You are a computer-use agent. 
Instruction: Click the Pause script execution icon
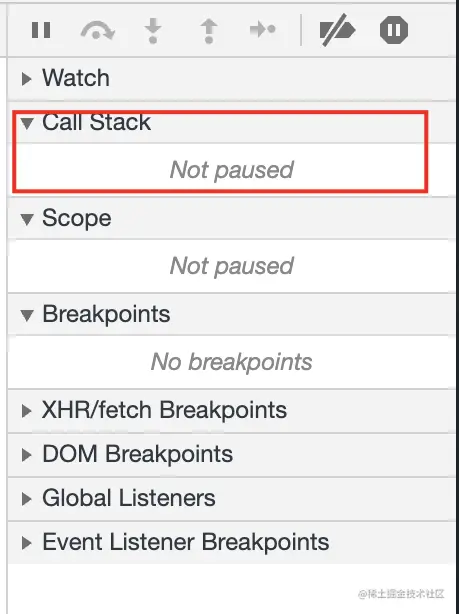click(41, 30)
